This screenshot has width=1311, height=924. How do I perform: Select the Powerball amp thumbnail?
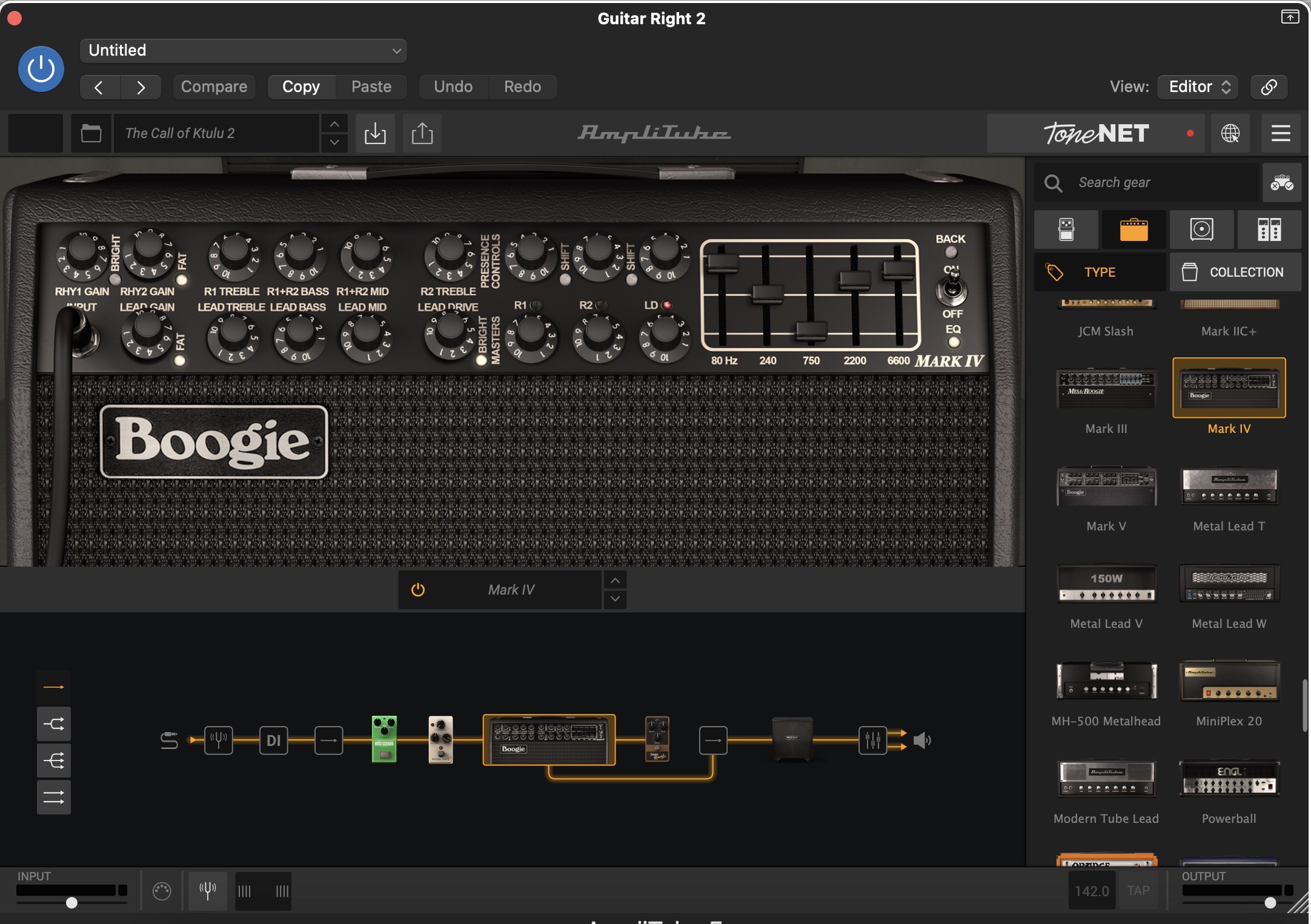(x=1229, y=779)
